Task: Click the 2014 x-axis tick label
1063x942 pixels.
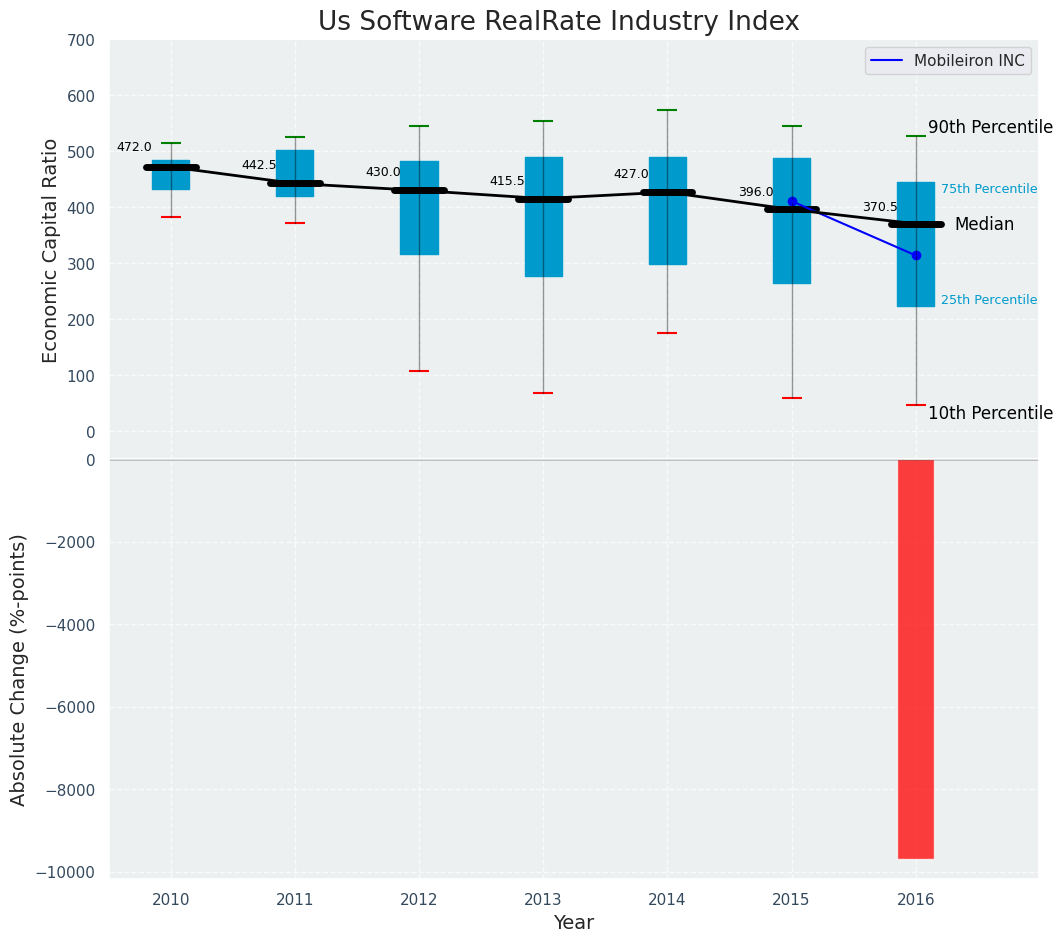Action: 667,900
